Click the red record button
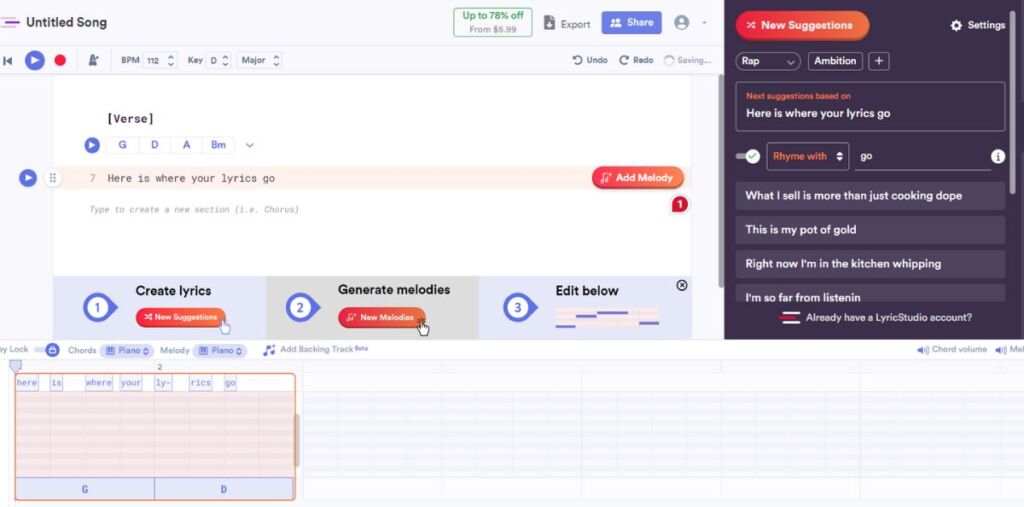The width and height of the screenshot is (1024, 507). [60, 60]
